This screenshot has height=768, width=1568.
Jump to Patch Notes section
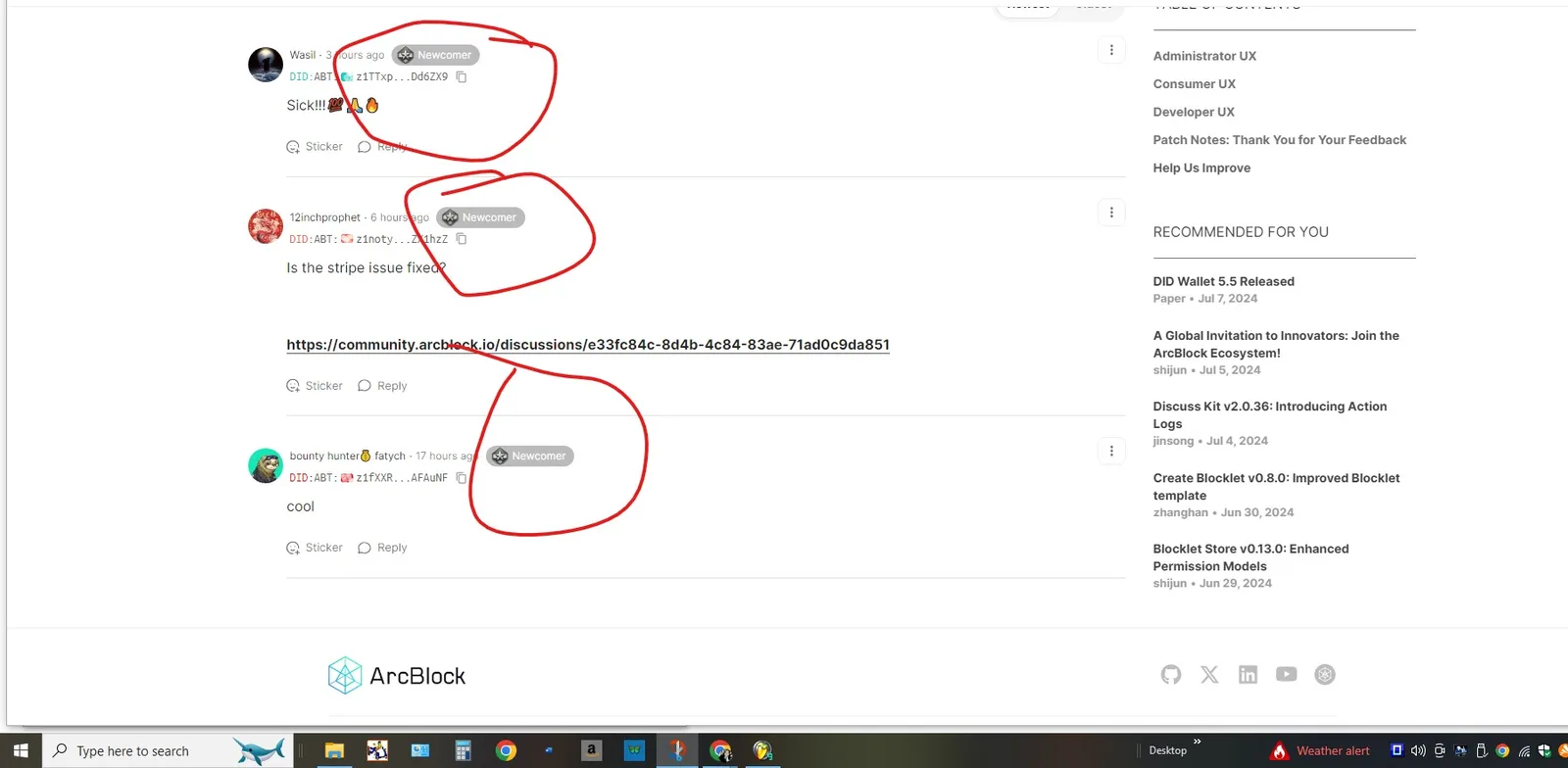pyautogui.click(x=1279, y=140)
